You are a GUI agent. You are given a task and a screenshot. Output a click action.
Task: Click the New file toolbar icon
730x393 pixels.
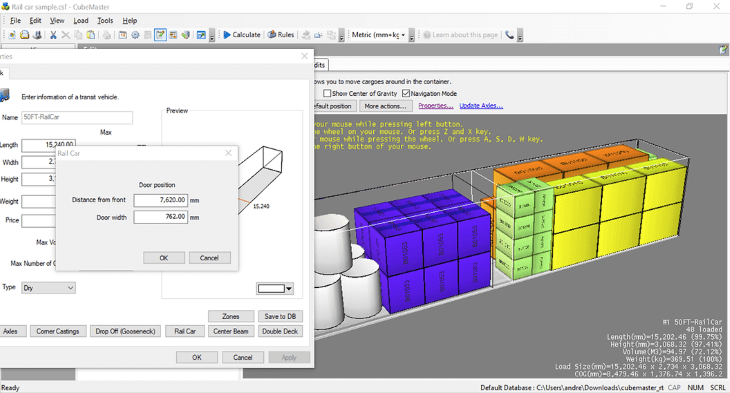coord(12,35)
